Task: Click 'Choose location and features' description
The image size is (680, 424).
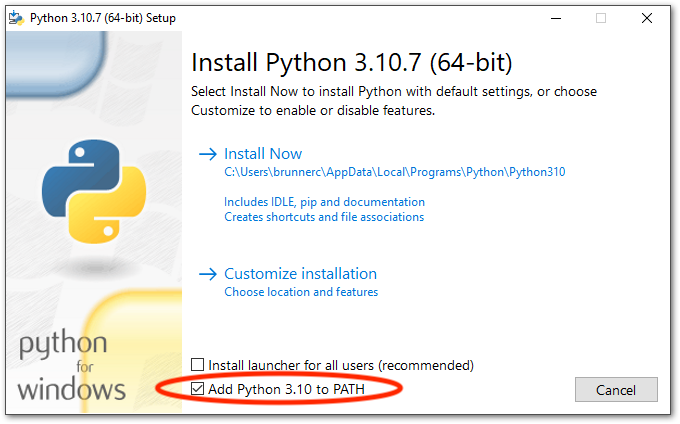Action: pyautogui.click(x=301, y=292)
